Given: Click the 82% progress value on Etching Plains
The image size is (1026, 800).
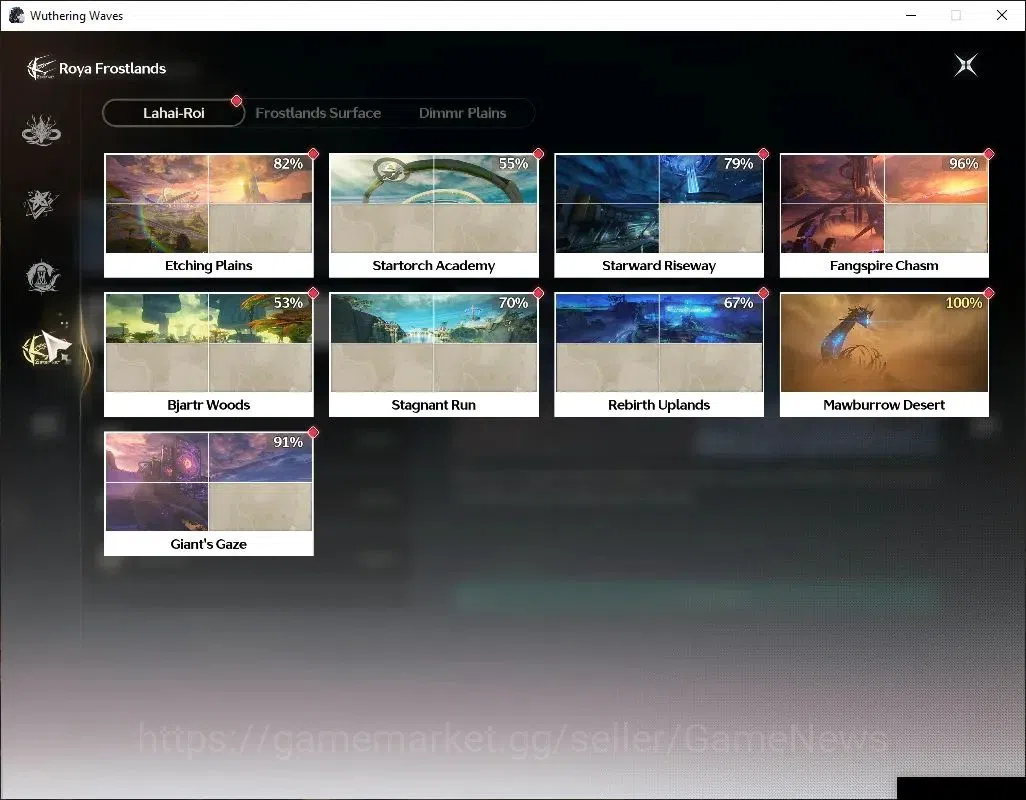Looking at the screenshot, I should point(288,164).
